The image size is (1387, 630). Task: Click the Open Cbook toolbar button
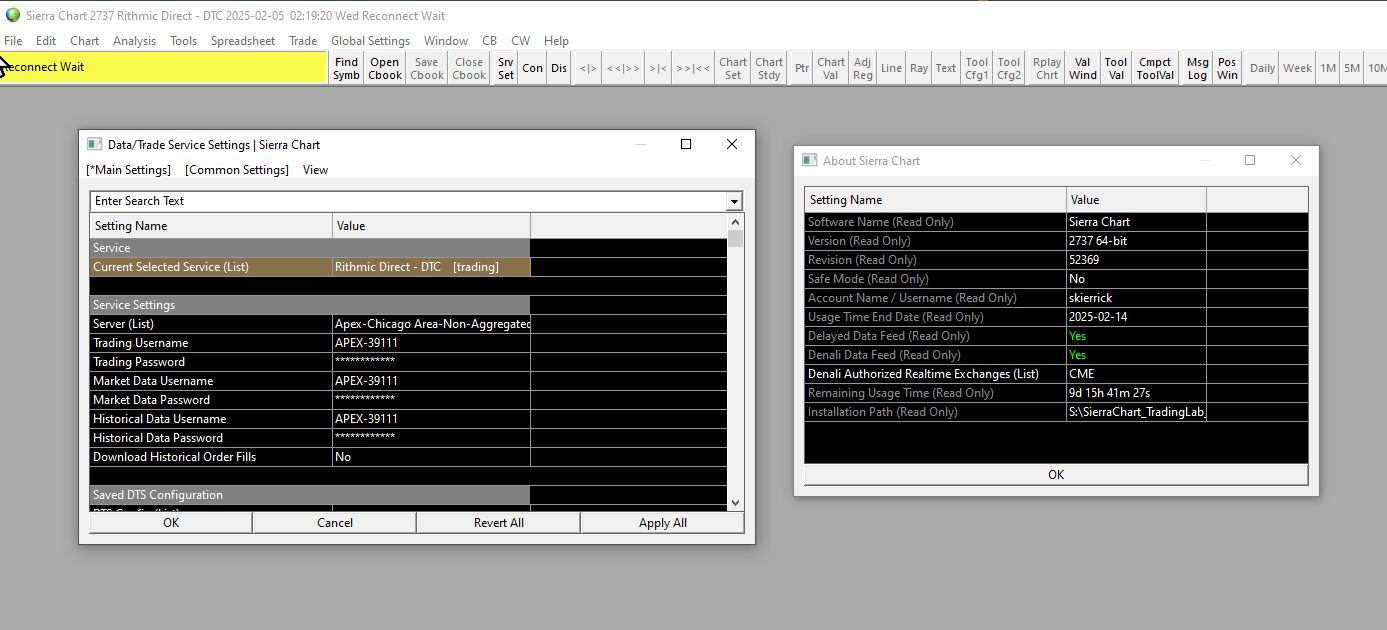point(385,68)
